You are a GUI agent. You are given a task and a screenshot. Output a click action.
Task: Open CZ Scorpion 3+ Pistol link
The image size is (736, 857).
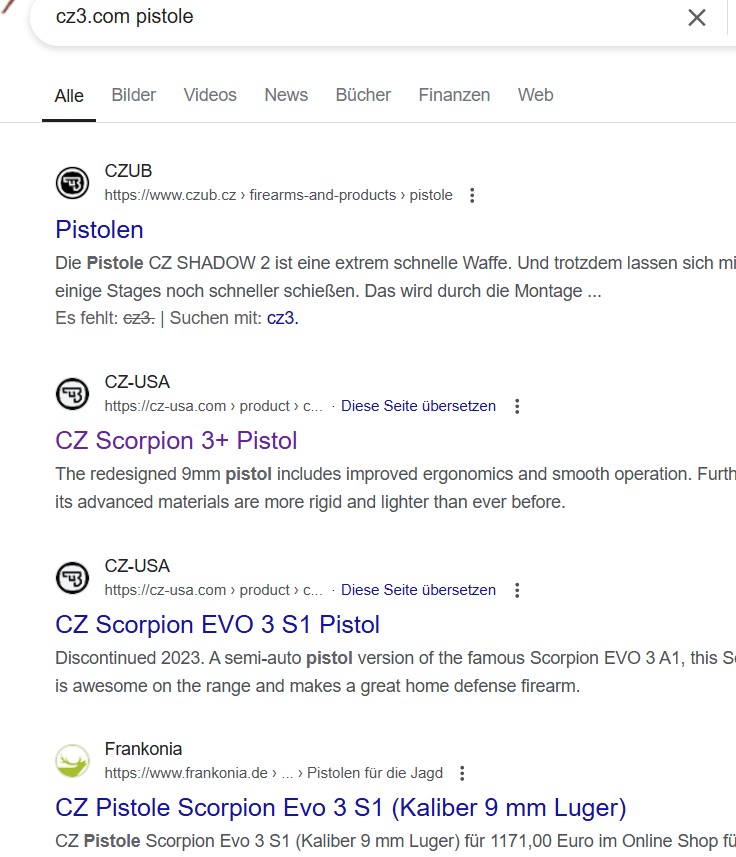pyautogui.click(x=176, y=441)
